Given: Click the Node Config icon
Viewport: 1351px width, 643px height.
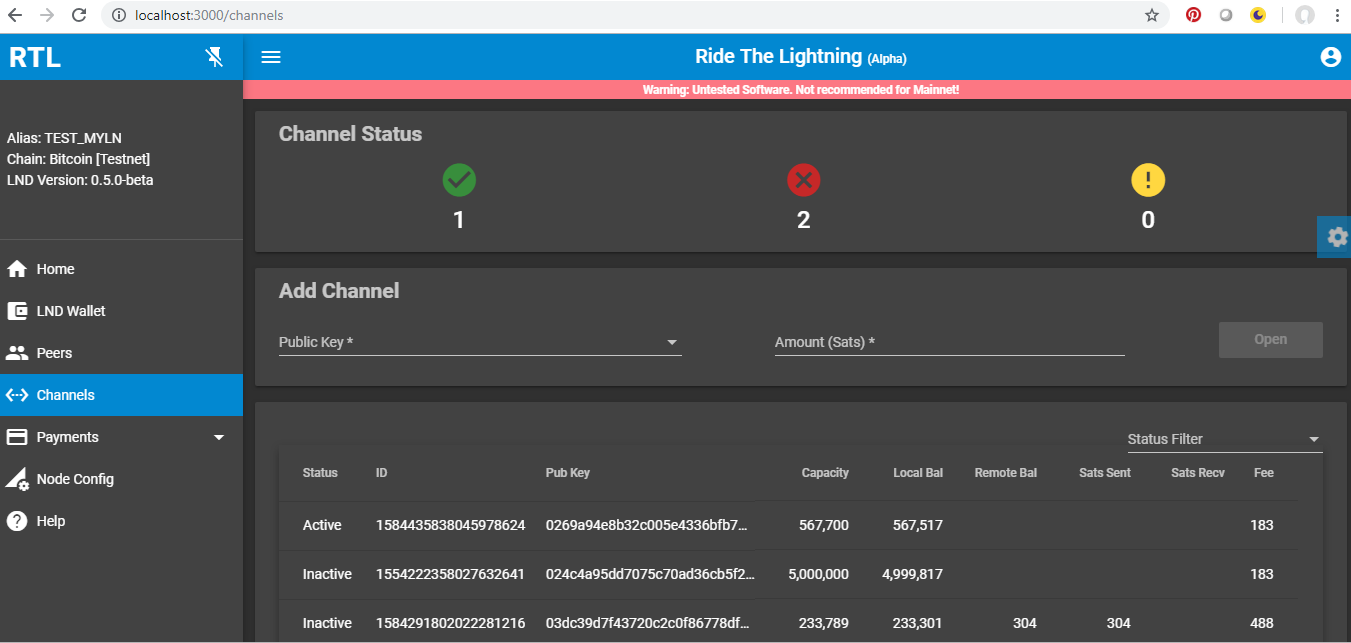Looking at the screenshot, I should [x=17, y=479].
